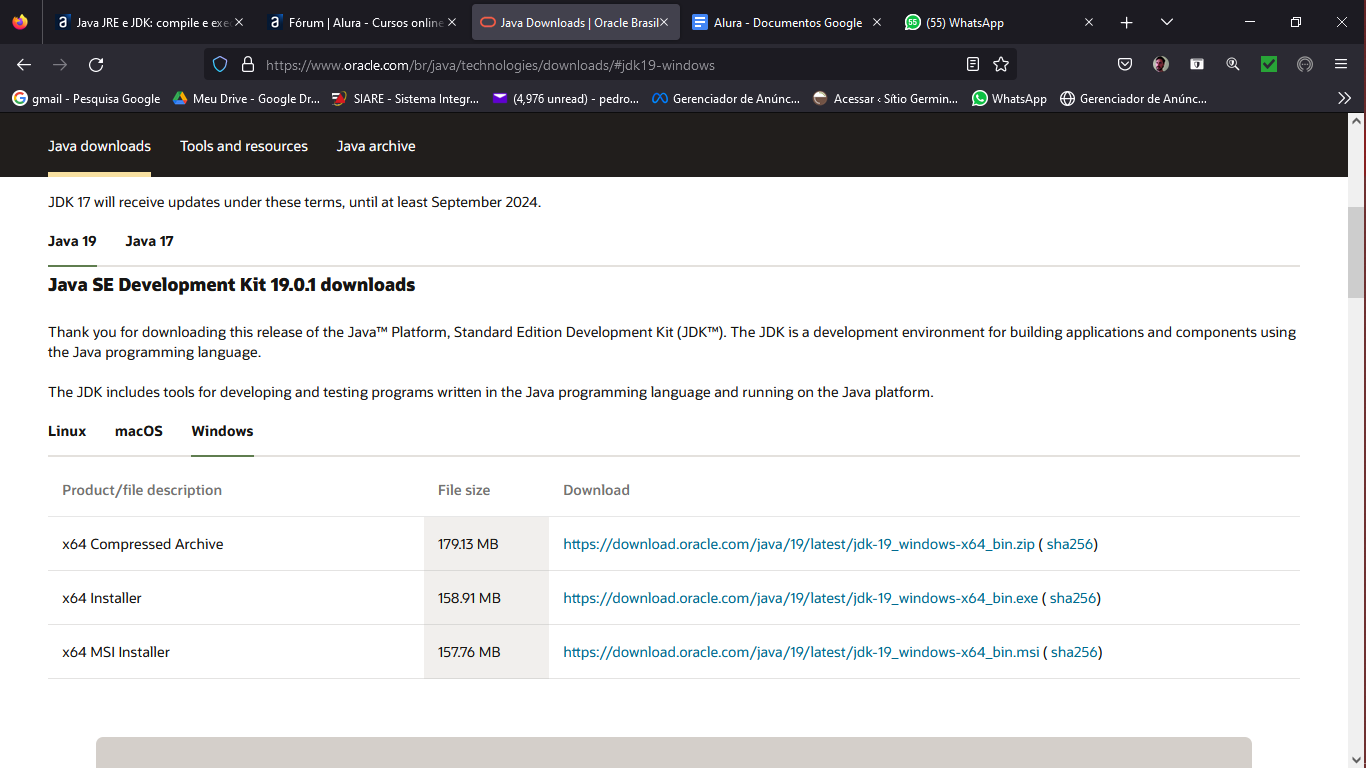List all tabs dropdown
The image size is (1366, 768).
tap(1167, 22)
